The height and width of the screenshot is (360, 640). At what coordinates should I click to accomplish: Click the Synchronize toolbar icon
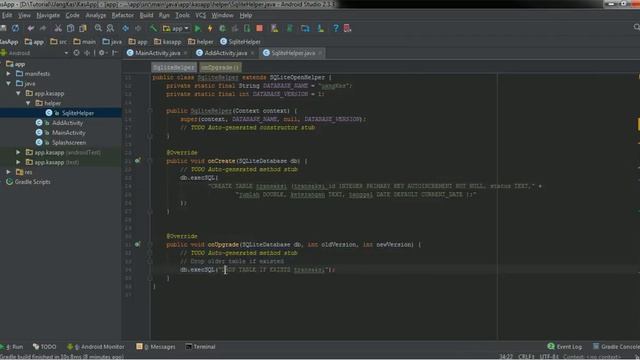click(16, 28)
